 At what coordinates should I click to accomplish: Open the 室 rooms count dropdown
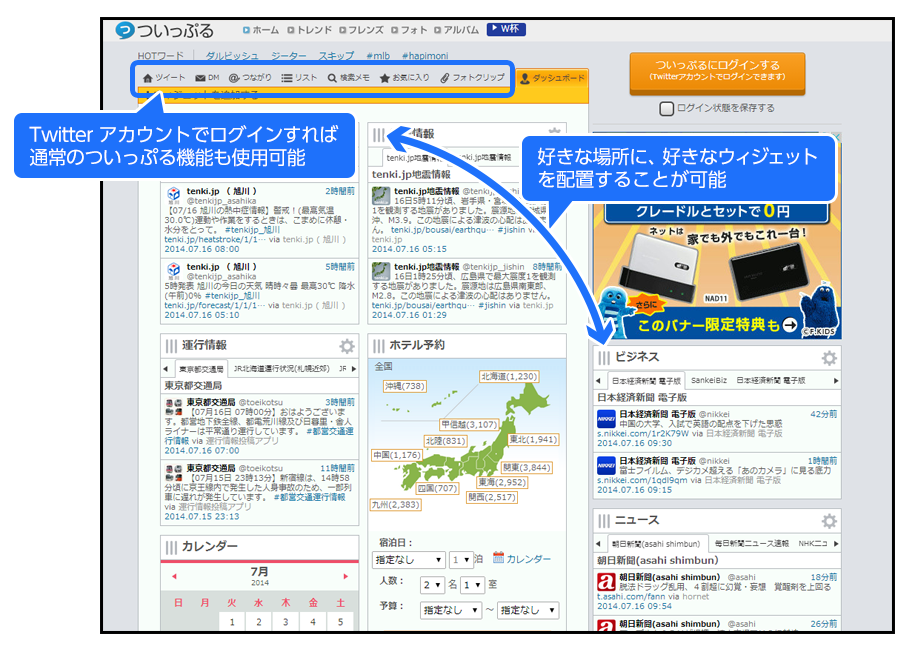473,585
